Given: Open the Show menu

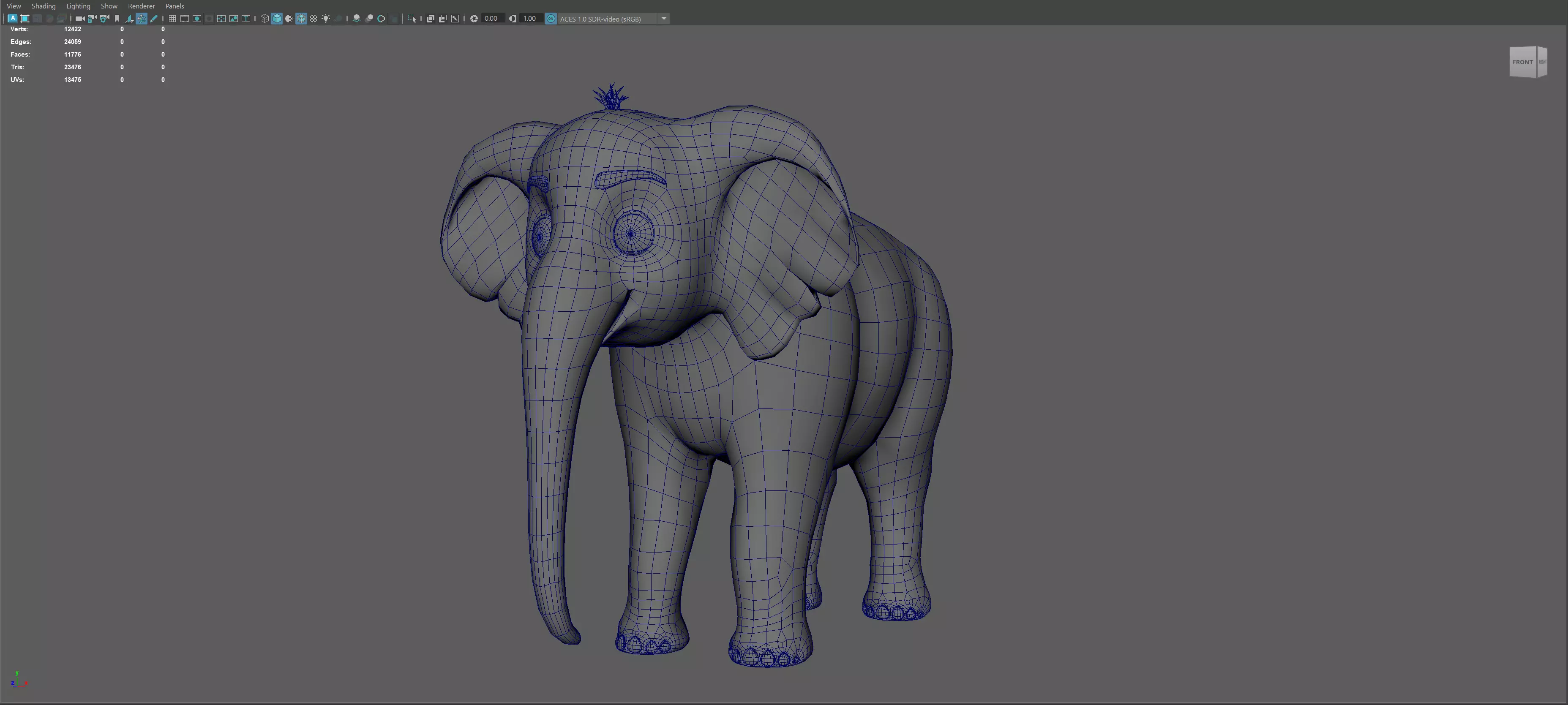Looking at the screenshot, I should pyautogui.click(x=109, y=6).
